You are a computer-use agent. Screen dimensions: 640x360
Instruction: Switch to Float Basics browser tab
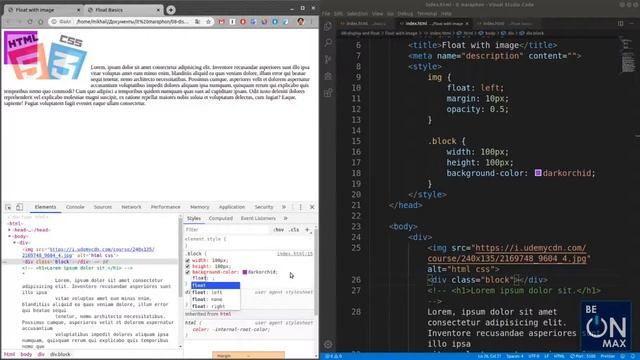[124, 10]
